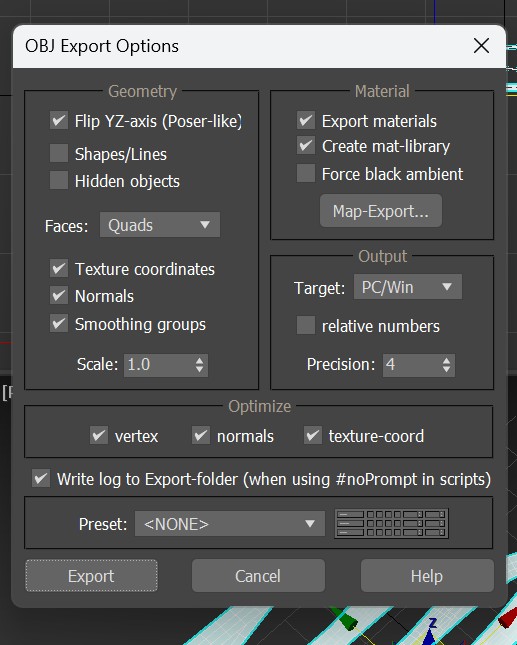Enable Force black ambient checkbox
517x645 pixels.
click(306, 173)
